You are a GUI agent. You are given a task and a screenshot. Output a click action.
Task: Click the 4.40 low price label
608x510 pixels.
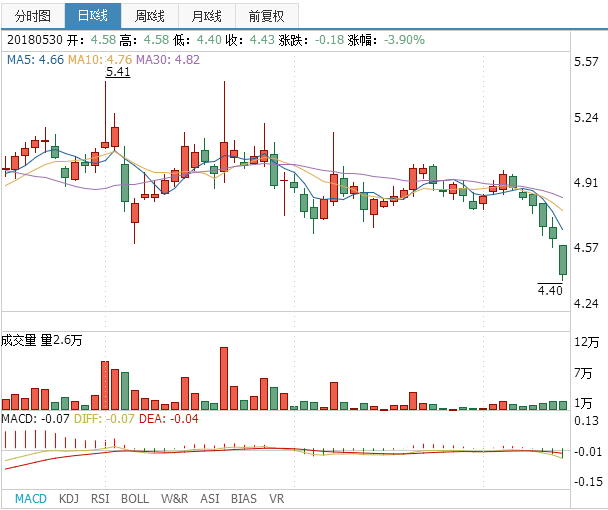point(550,290)
